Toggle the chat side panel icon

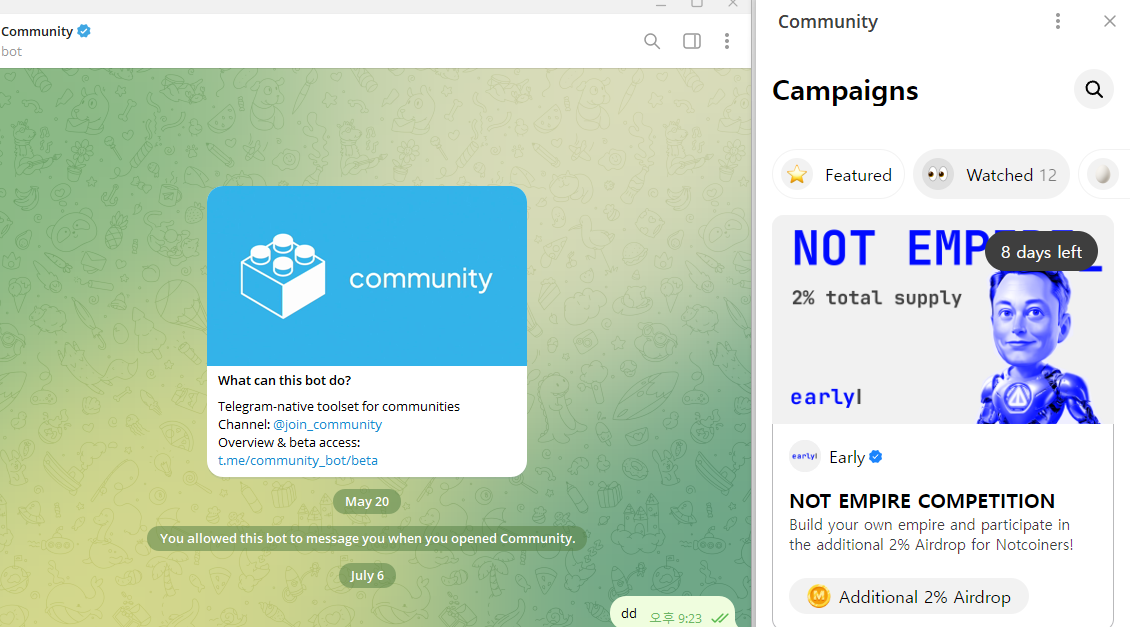pos(692,41)
